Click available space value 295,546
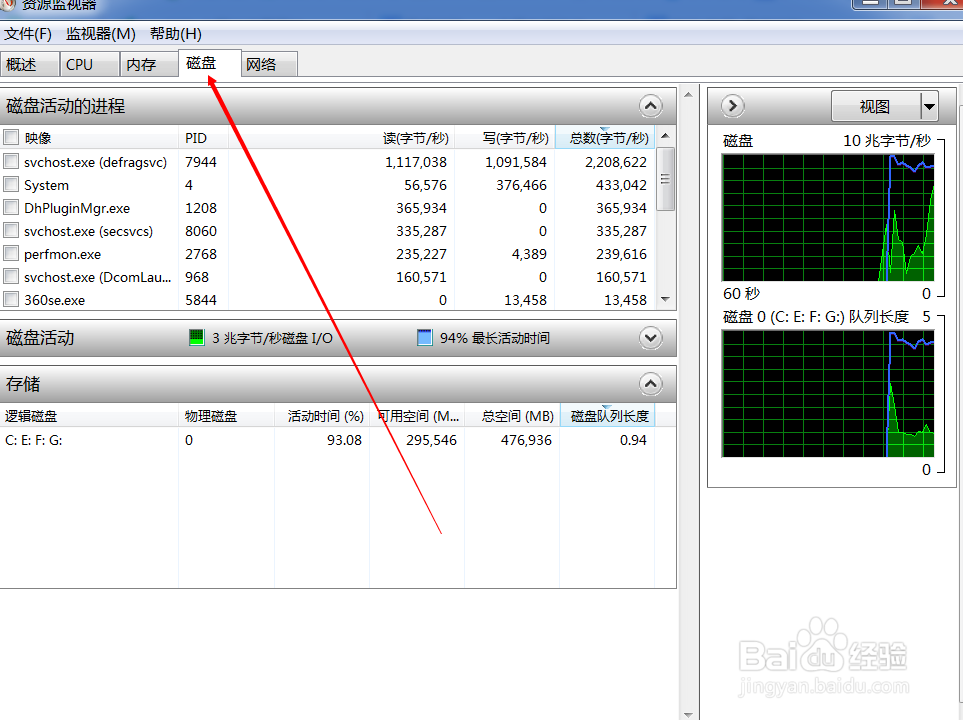 [431, 440]
